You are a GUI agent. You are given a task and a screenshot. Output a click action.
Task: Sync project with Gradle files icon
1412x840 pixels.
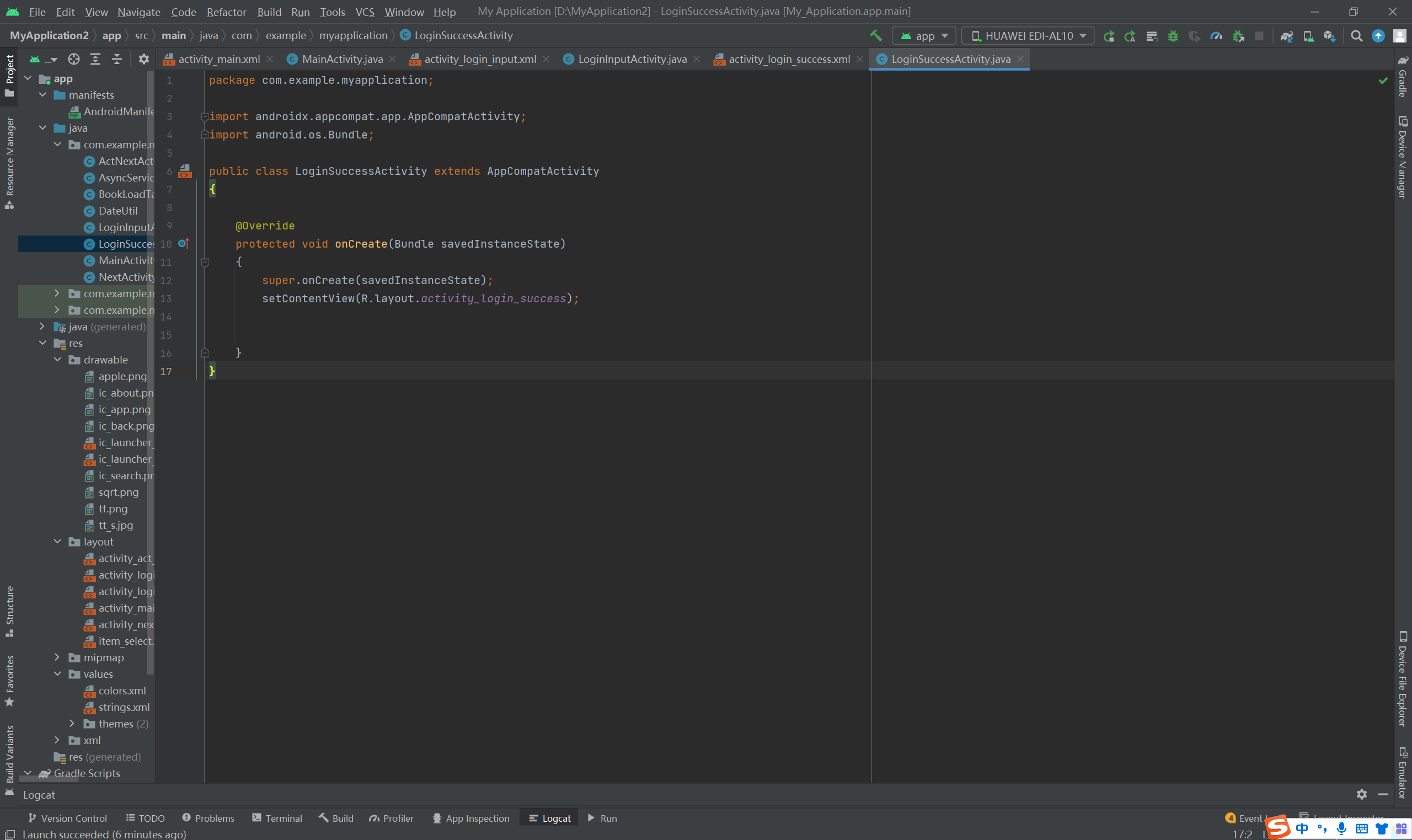click(1286, 36)
